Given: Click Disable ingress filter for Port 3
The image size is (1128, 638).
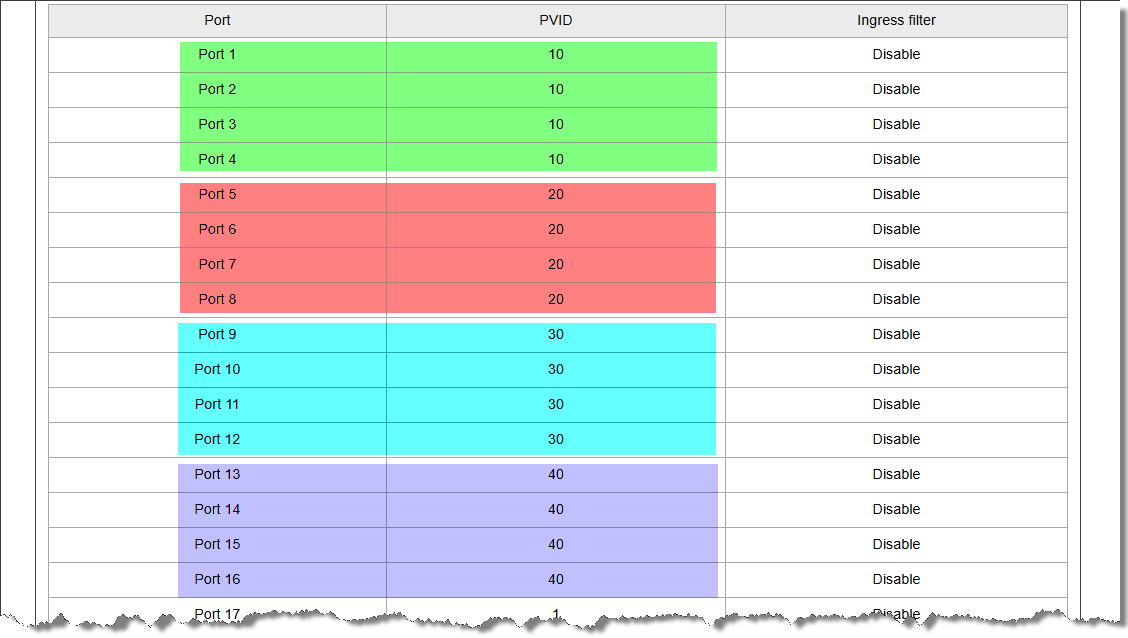Looking at the screenshot, I should tap(896, 124).
